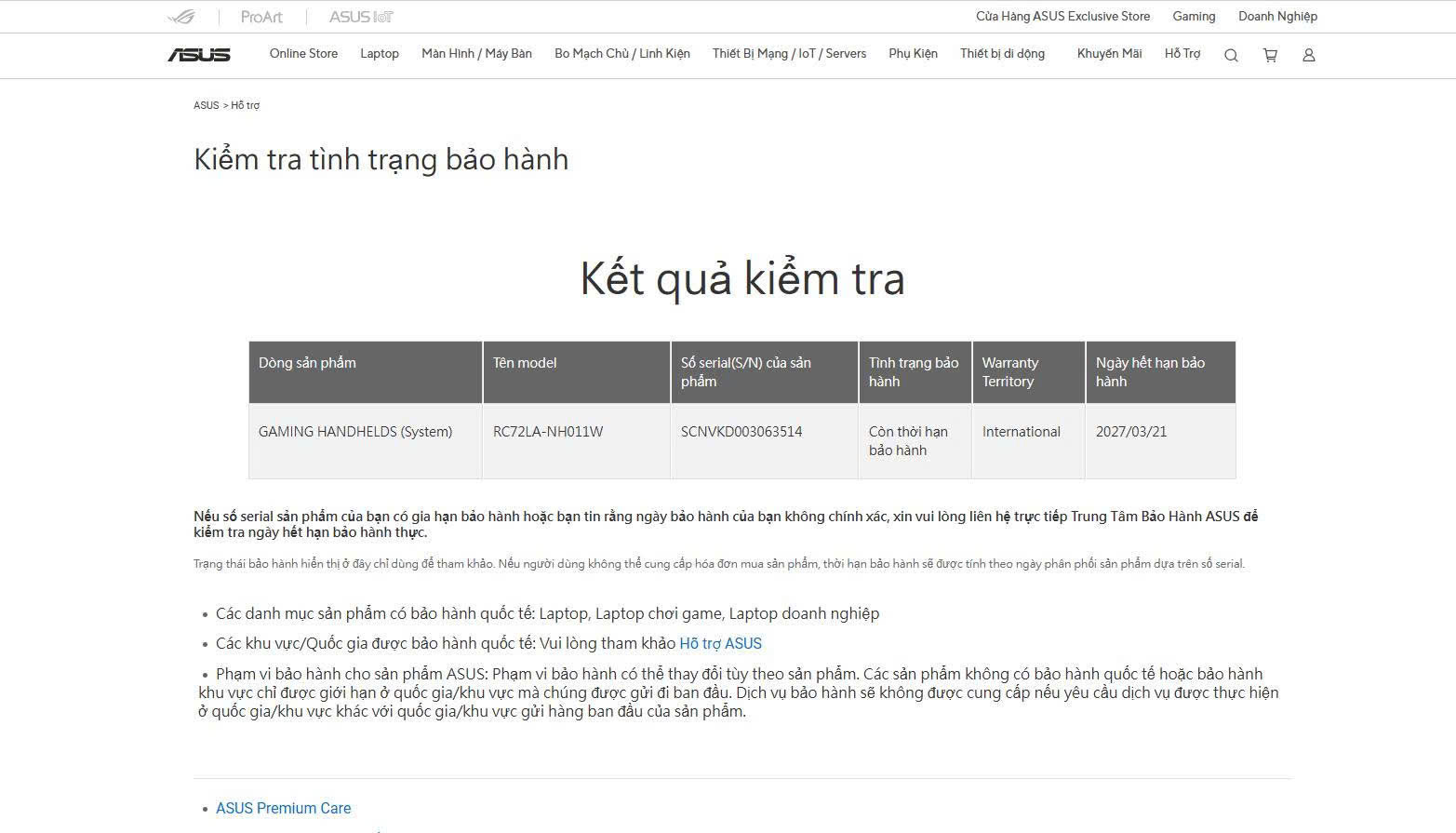Screen dimensions: 1456x833
Task: Open Màn Hình / Máy Bàn menu
Action: click(476, 53)
